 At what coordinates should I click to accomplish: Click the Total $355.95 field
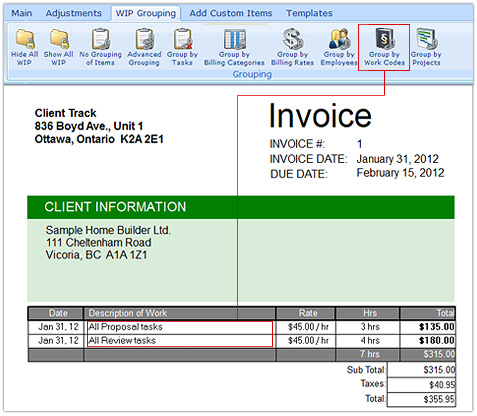coord(422,399)
